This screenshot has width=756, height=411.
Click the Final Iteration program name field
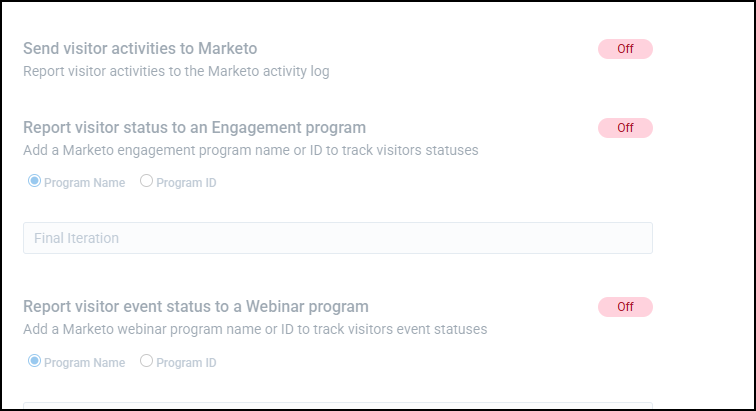[337, 238]
